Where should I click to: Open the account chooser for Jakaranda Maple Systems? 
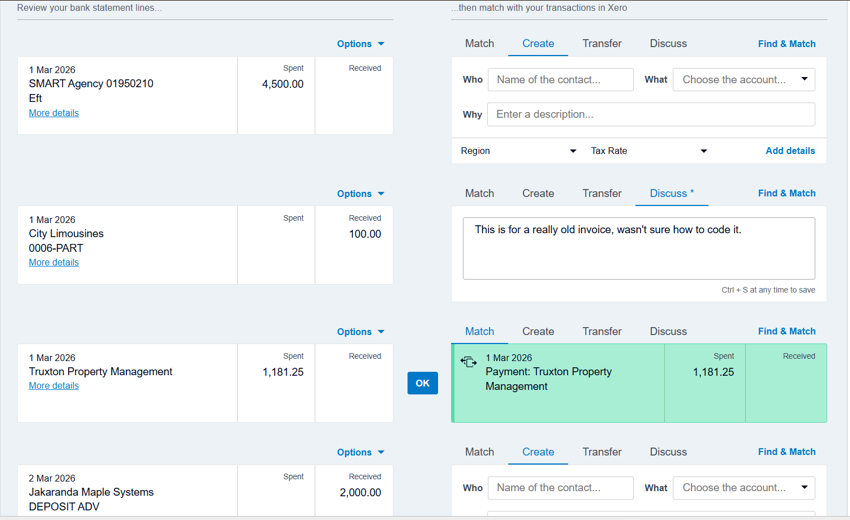point(744,488)
